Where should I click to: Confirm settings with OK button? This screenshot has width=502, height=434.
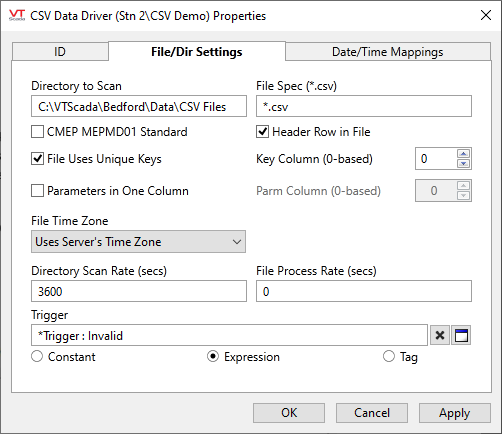(x=289, y=413)
